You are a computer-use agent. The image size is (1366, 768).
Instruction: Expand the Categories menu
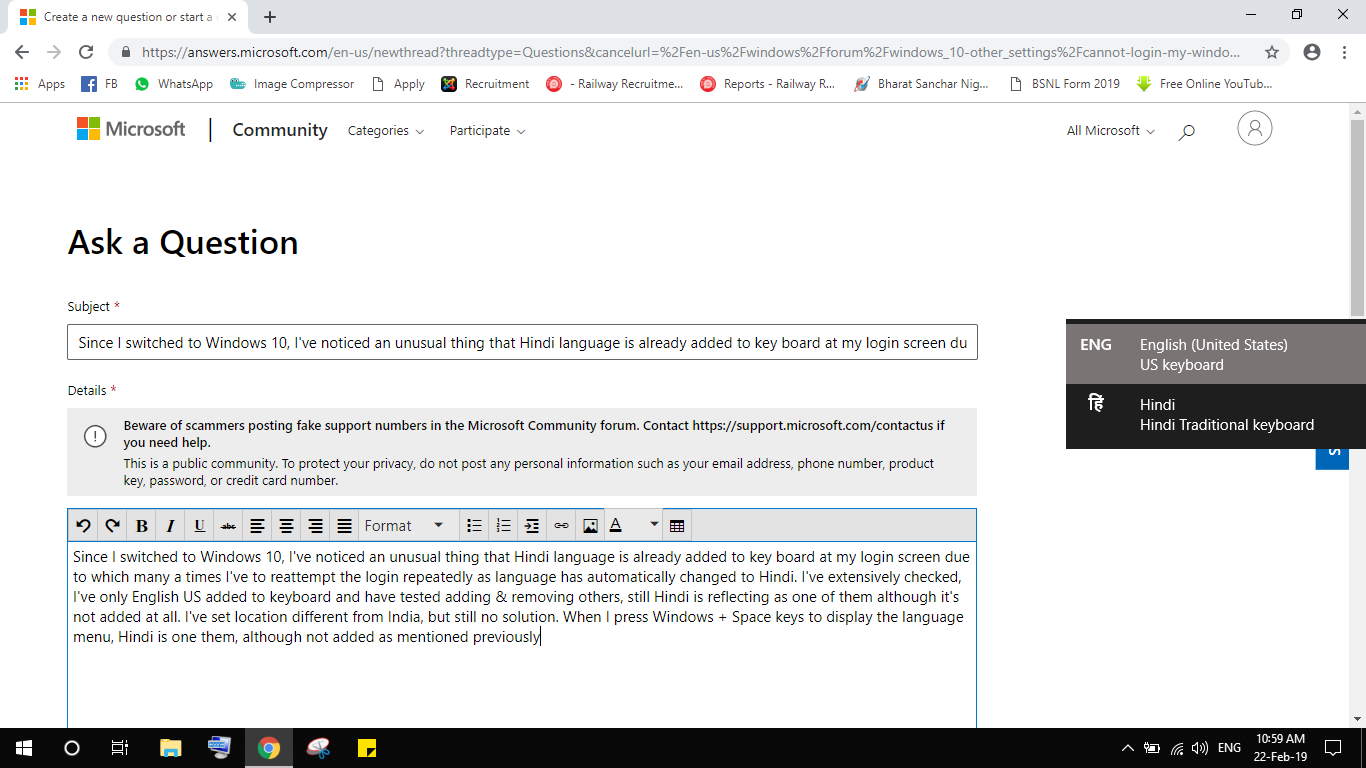385,131
